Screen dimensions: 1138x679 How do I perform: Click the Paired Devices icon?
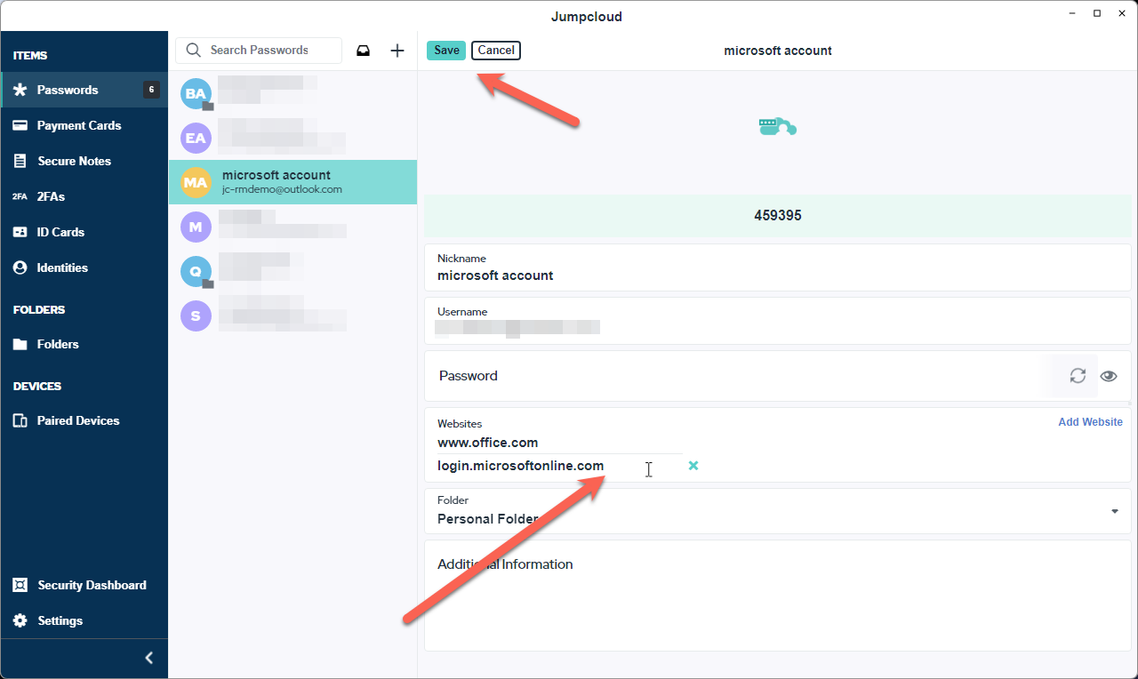pos(20,421)
